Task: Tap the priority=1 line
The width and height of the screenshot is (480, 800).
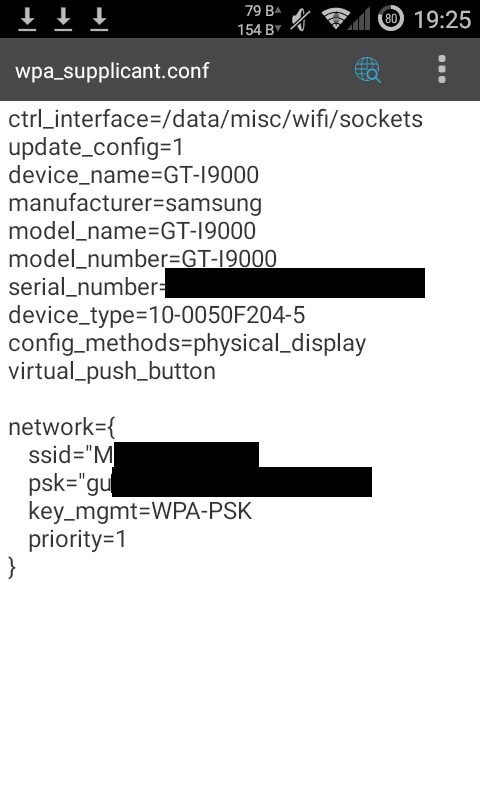Action: tap(77, 539)
